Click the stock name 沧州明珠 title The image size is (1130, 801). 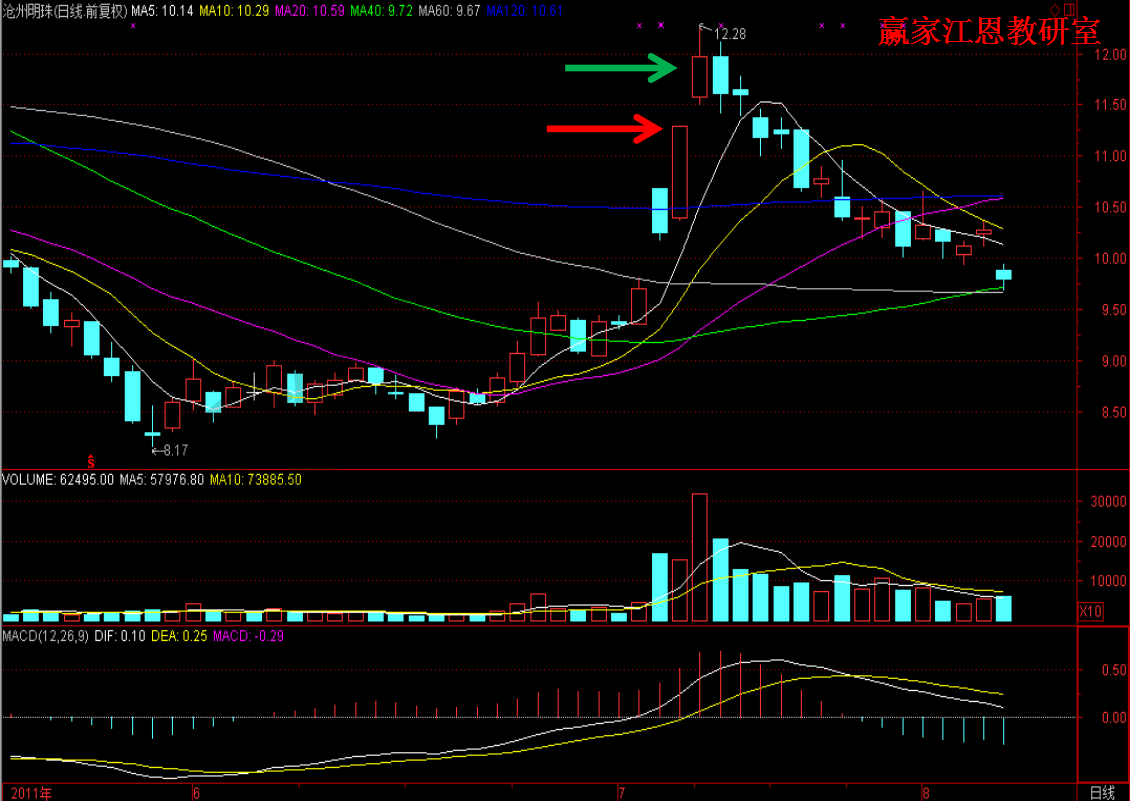coord(28,10)
